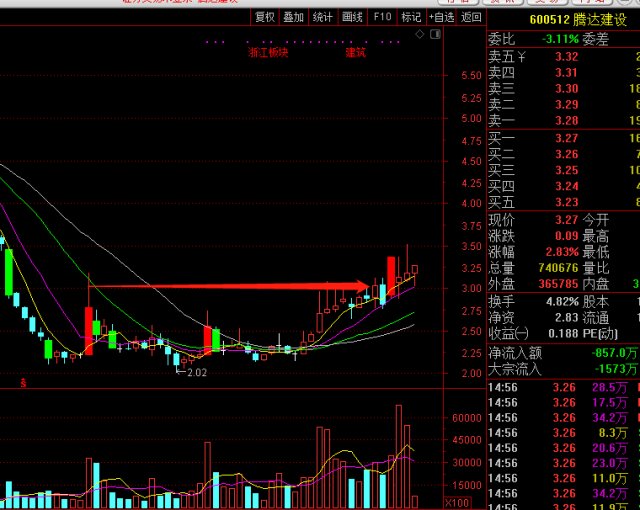
Task: Open the 统计 statistics tool
Action: click(x=322, y=17)
